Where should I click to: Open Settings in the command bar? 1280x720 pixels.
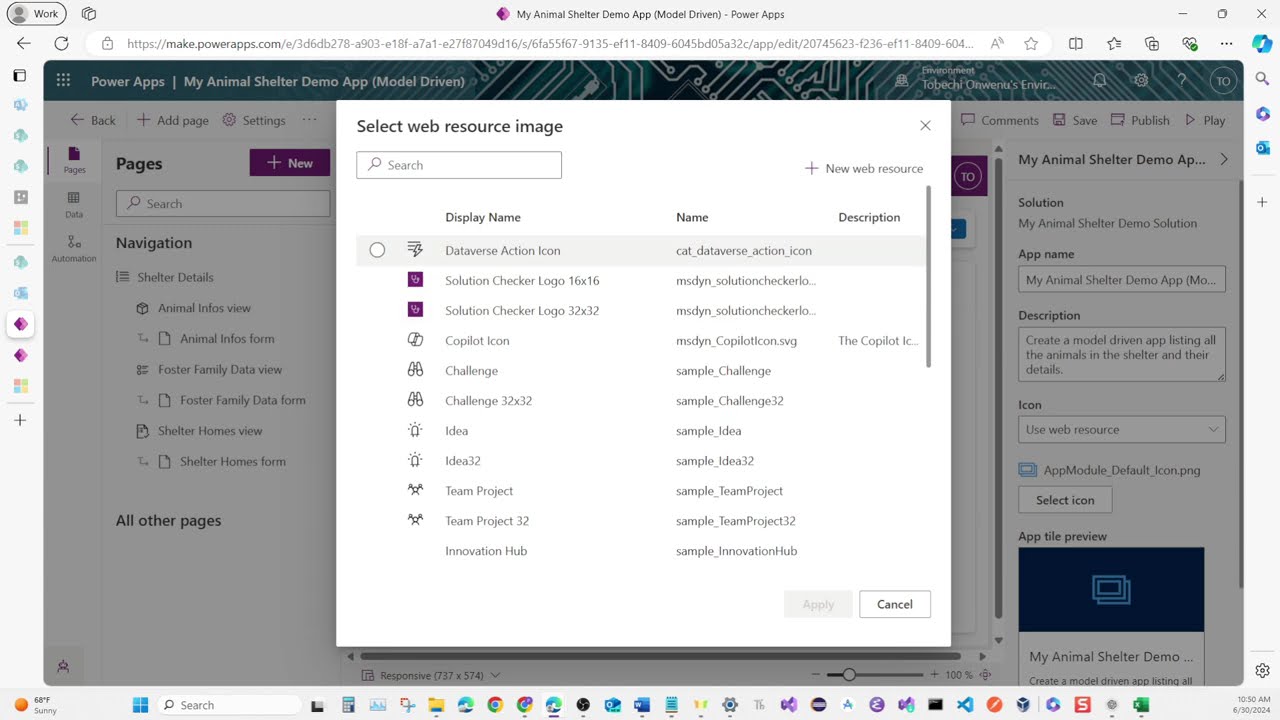coord(254,120)
